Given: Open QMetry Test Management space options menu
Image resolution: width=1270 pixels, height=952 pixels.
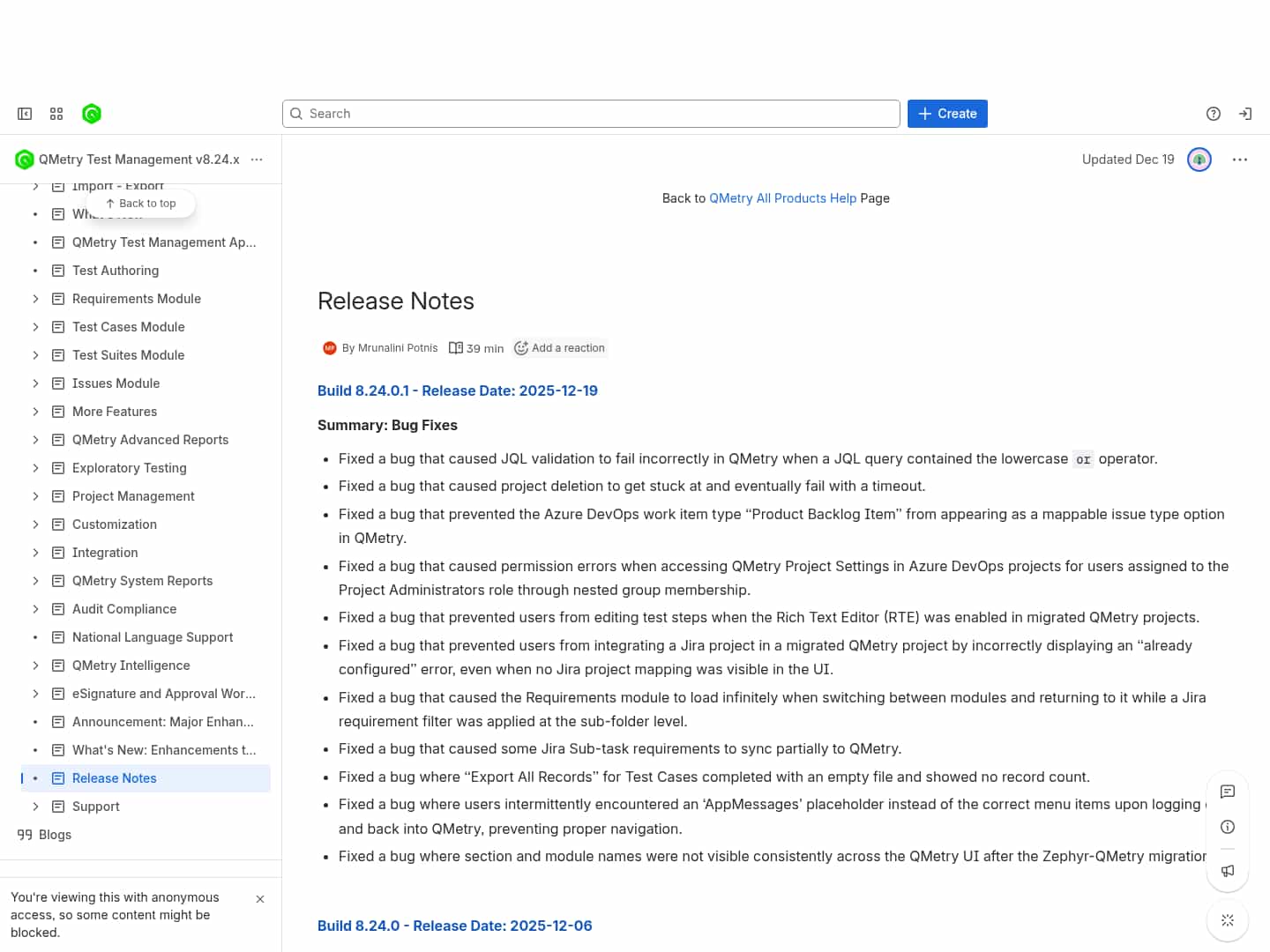Looking at the screenshot, I should coord(257,160).
